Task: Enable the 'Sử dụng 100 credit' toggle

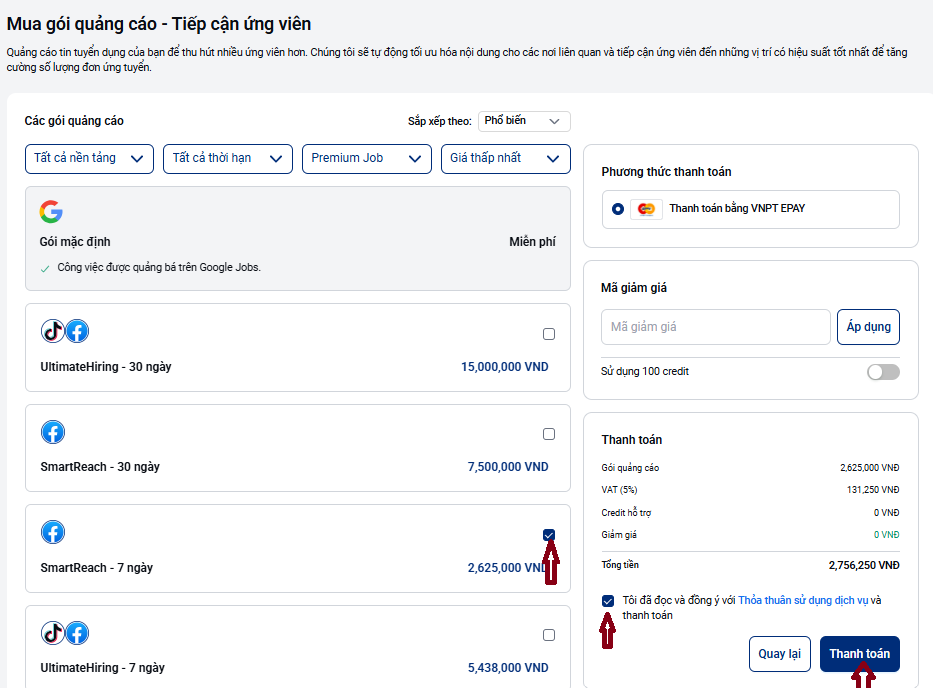Action: pos(883,372)
